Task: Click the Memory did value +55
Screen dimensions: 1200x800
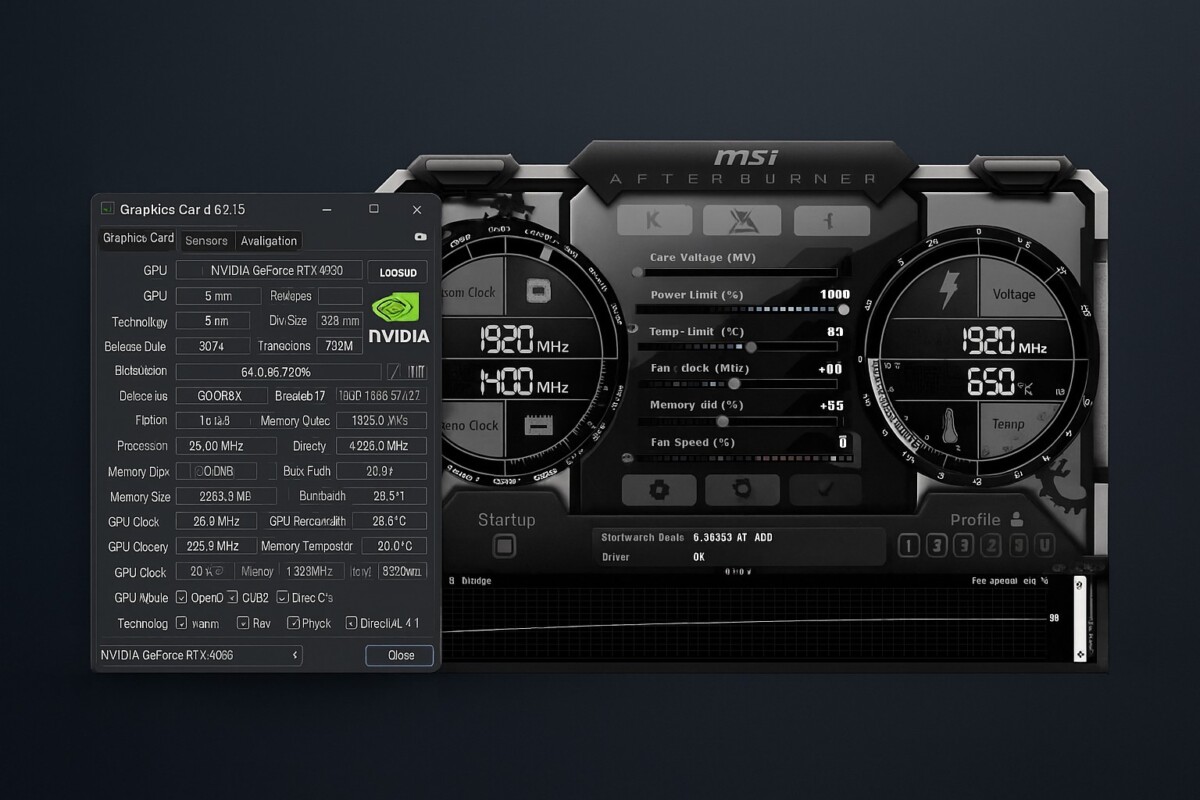Action: (x=832, y=405)
